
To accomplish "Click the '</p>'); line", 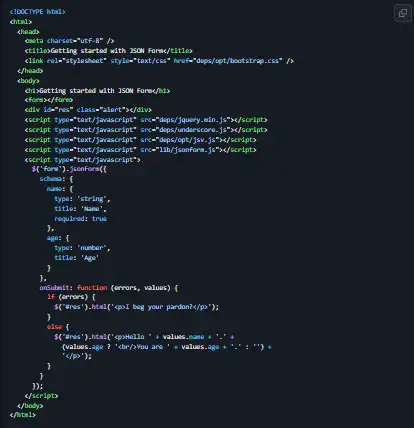I will coord(77,356).
